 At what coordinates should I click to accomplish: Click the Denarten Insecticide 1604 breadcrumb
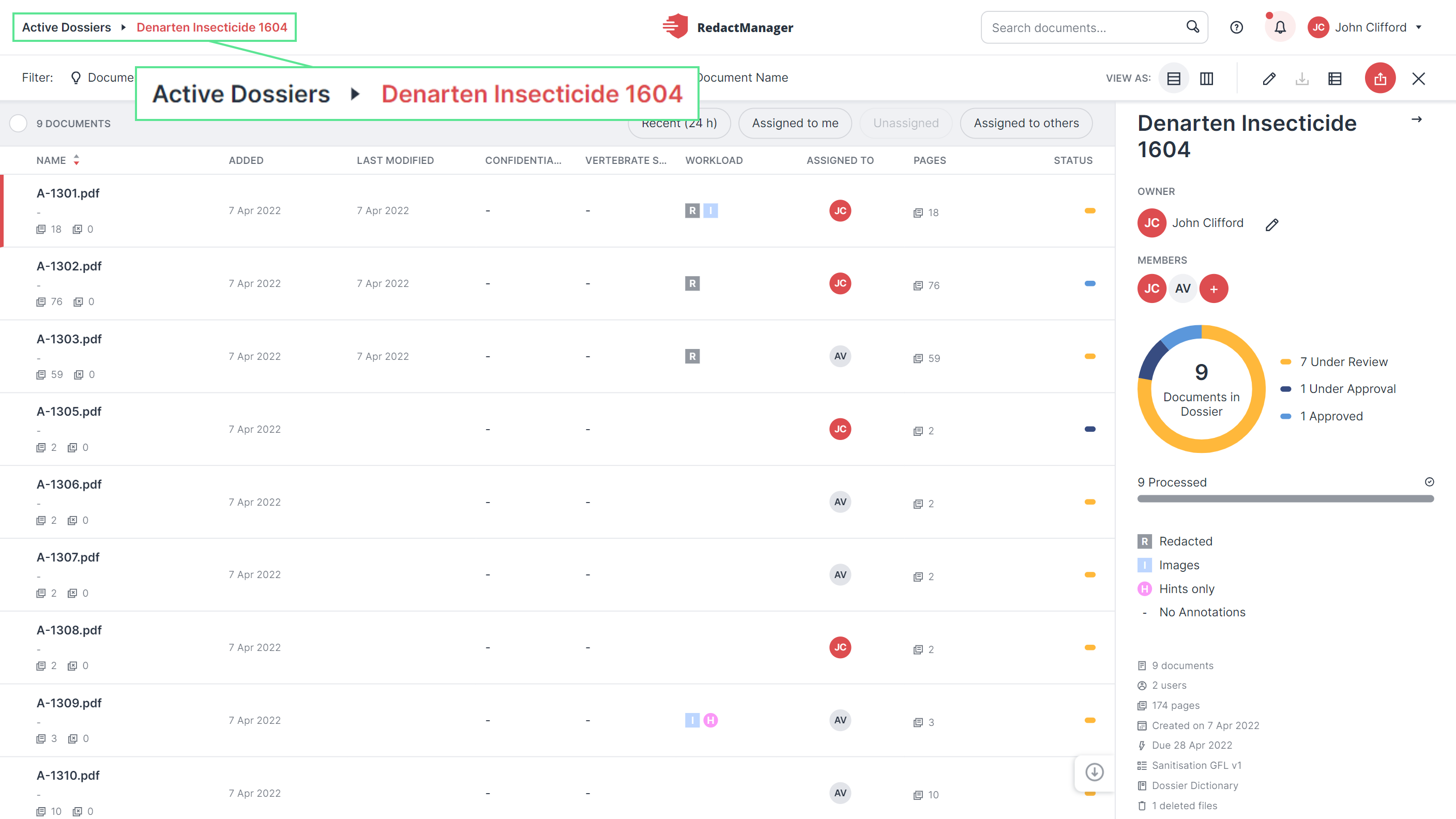coord(211,27)
